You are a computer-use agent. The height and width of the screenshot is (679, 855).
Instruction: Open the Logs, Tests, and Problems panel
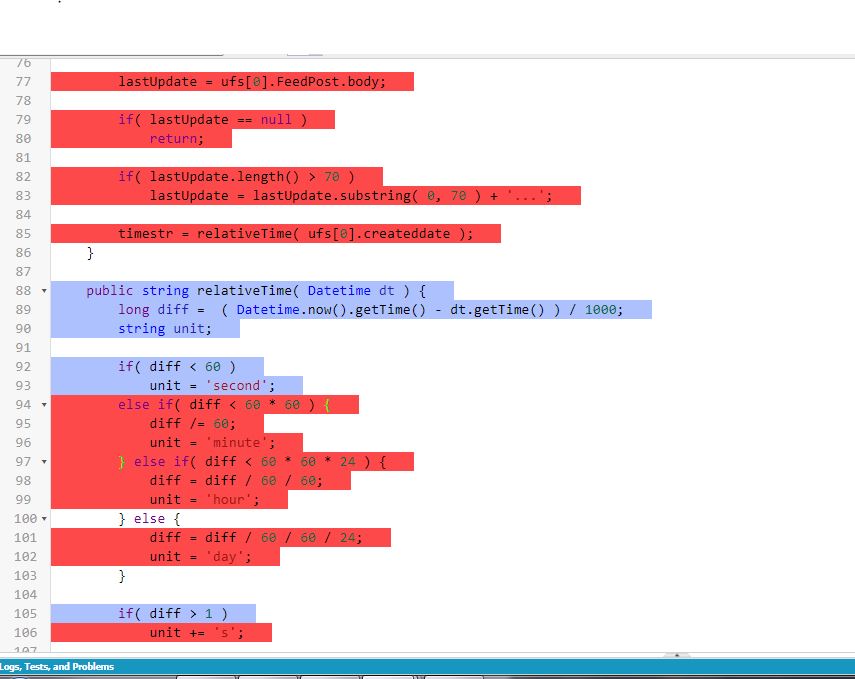click(x=57, y=666)
